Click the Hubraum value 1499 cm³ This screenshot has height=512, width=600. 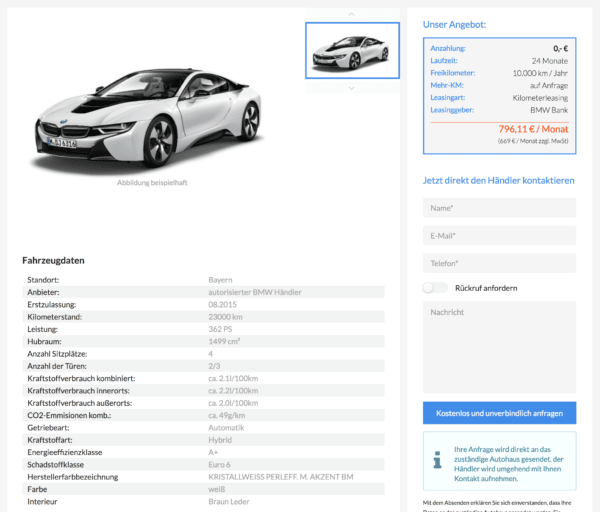point(224,341)
